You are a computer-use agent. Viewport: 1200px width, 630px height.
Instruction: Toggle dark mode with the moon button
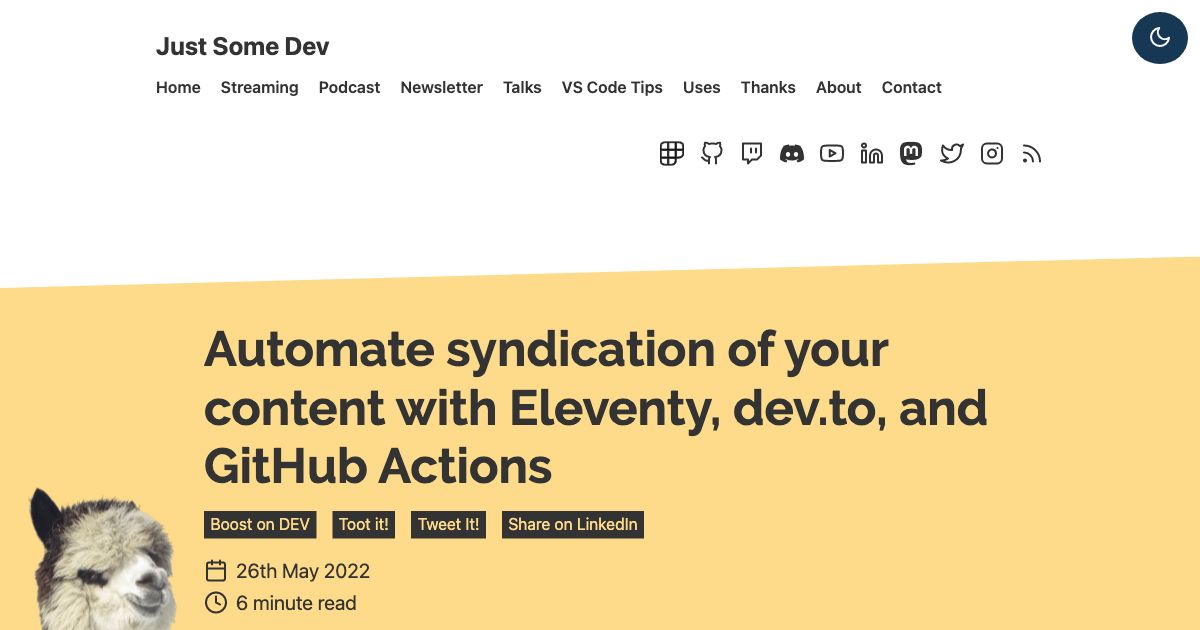click(1159, 37)
